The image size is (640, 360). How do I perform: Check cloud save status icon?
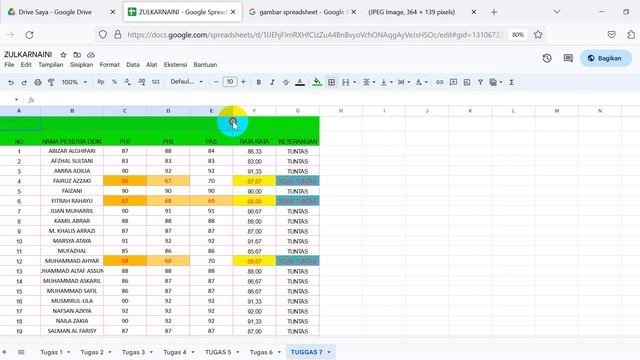pyautogui.click(x=91, y=55)
